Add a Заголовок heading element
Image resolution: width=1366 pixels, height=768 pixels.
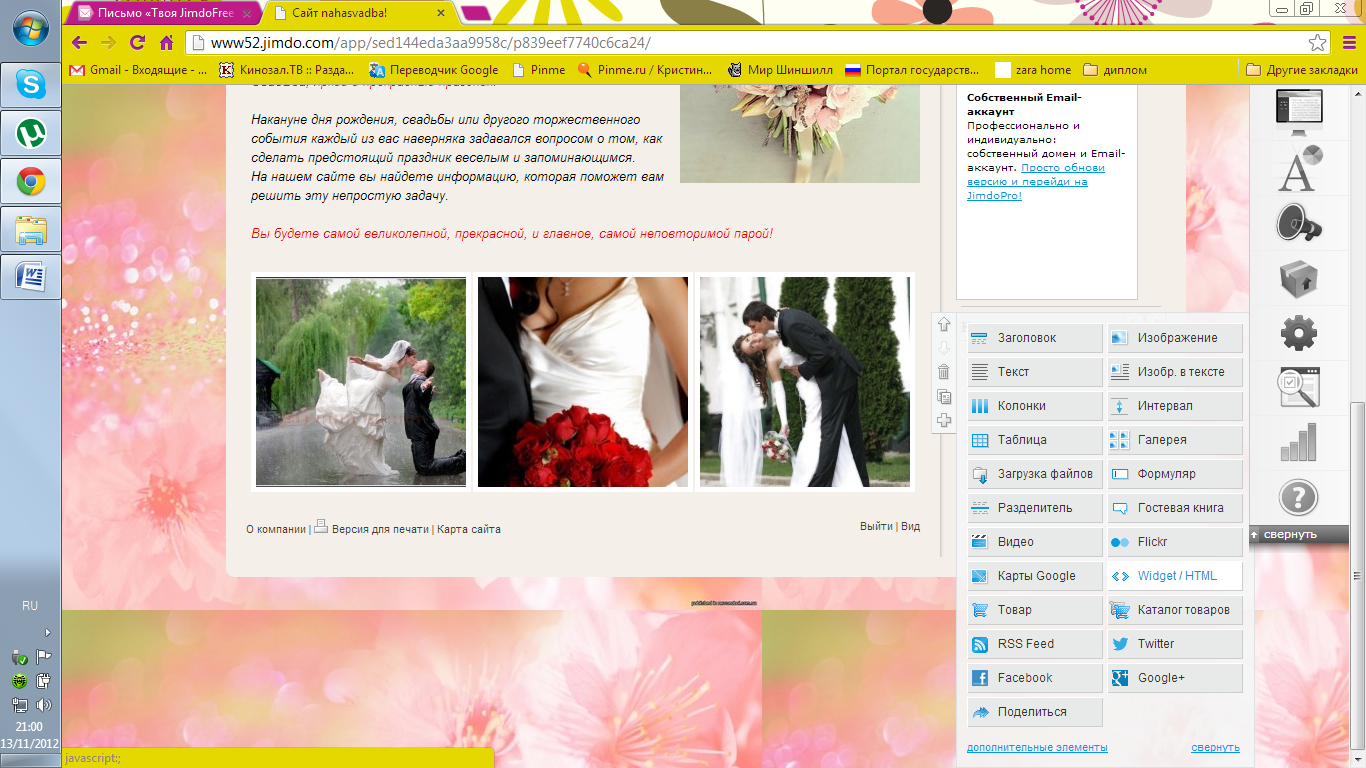pyautogui.click(x=1035, y=338)
